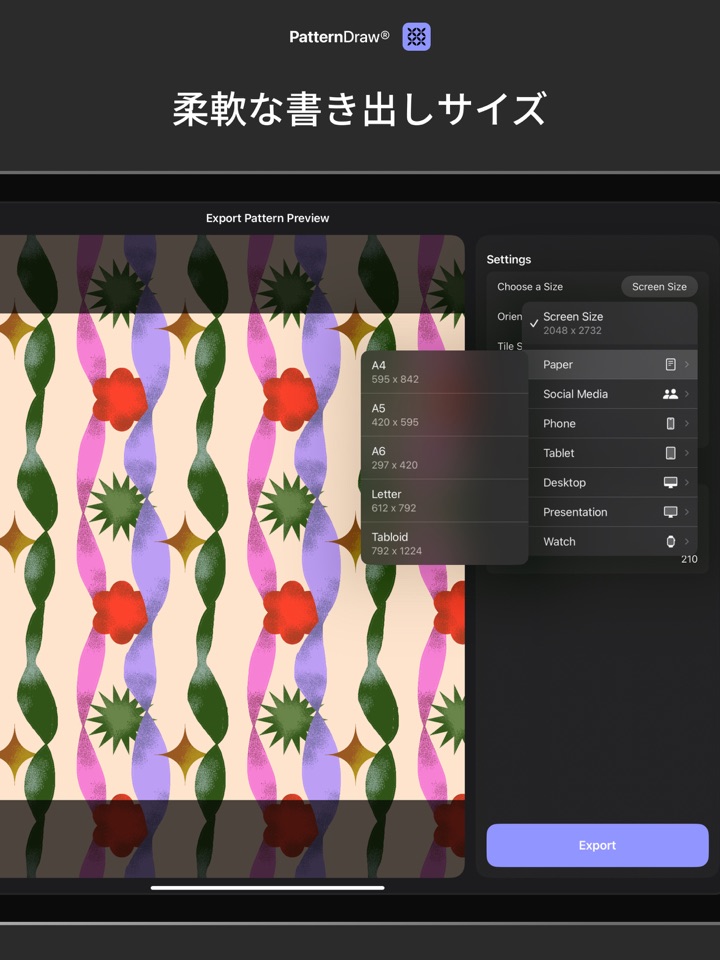Image resolution: width=720 pixels, height=960 pixels.
Task: Open the Paper size category
Action: [x=612, y=364]
